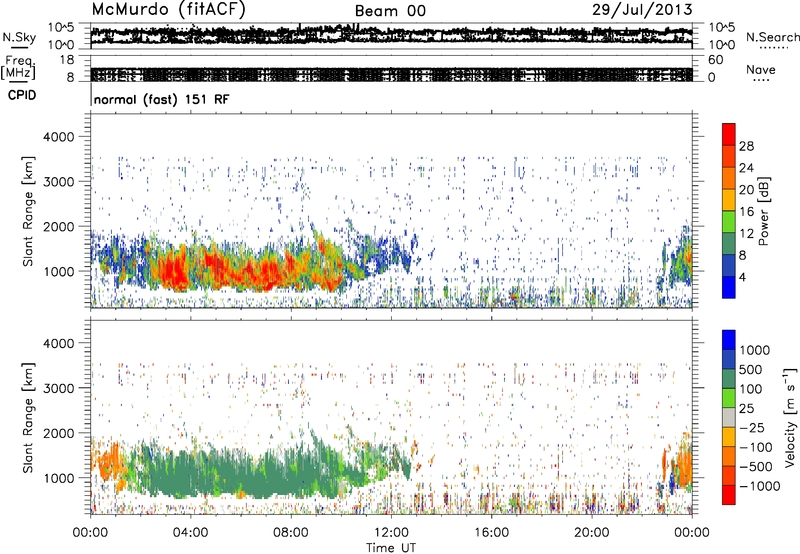Viewport: 800px width, 554px height.
Task: Click the 'Velocity [m s⁻¹]' color bar label
Action: (x=790, y=417)
